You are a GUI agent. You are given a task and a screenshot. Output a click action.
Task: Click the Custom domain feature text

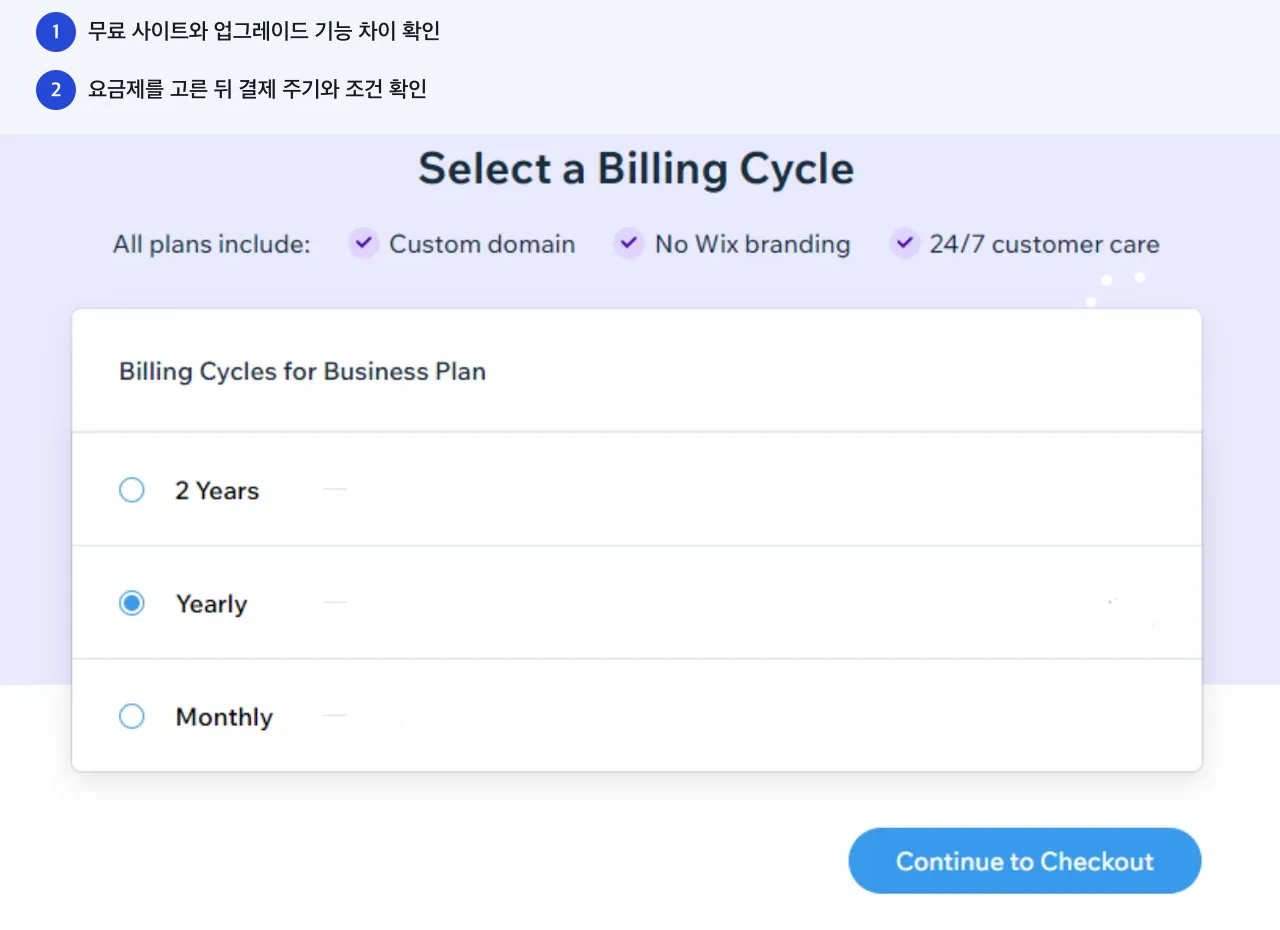tap(482, 244)
